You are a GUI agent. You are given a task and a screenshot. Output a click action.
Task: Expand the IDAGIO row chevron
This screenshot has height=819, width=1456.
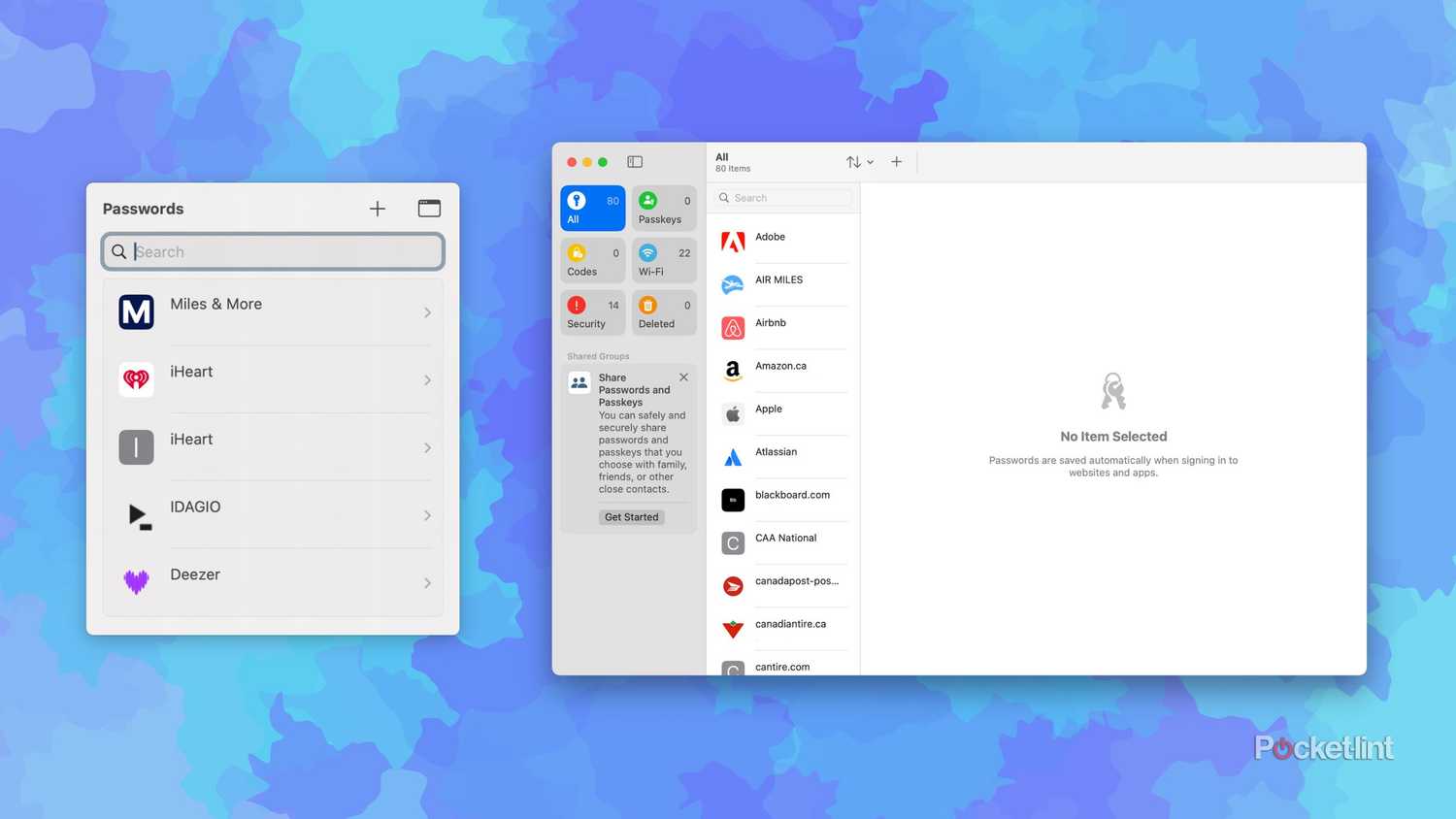(x=427, y=515)
